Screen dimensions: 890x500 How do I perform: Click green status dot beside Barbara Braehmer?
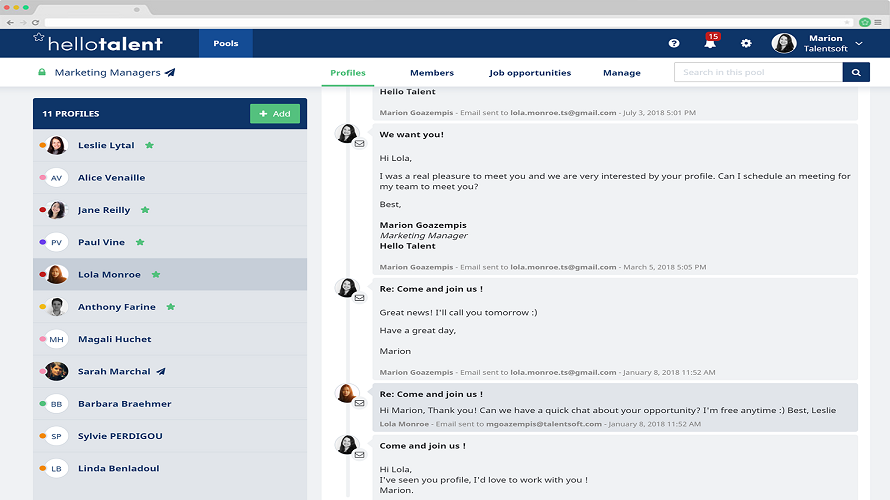(x=42, y=404)
